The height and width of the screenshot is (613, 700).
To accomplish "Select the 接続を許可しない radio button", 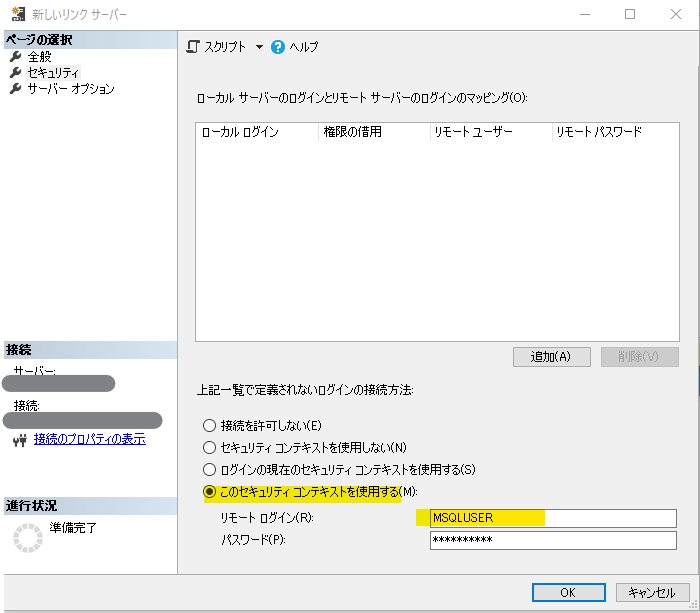I will point(210,426).
